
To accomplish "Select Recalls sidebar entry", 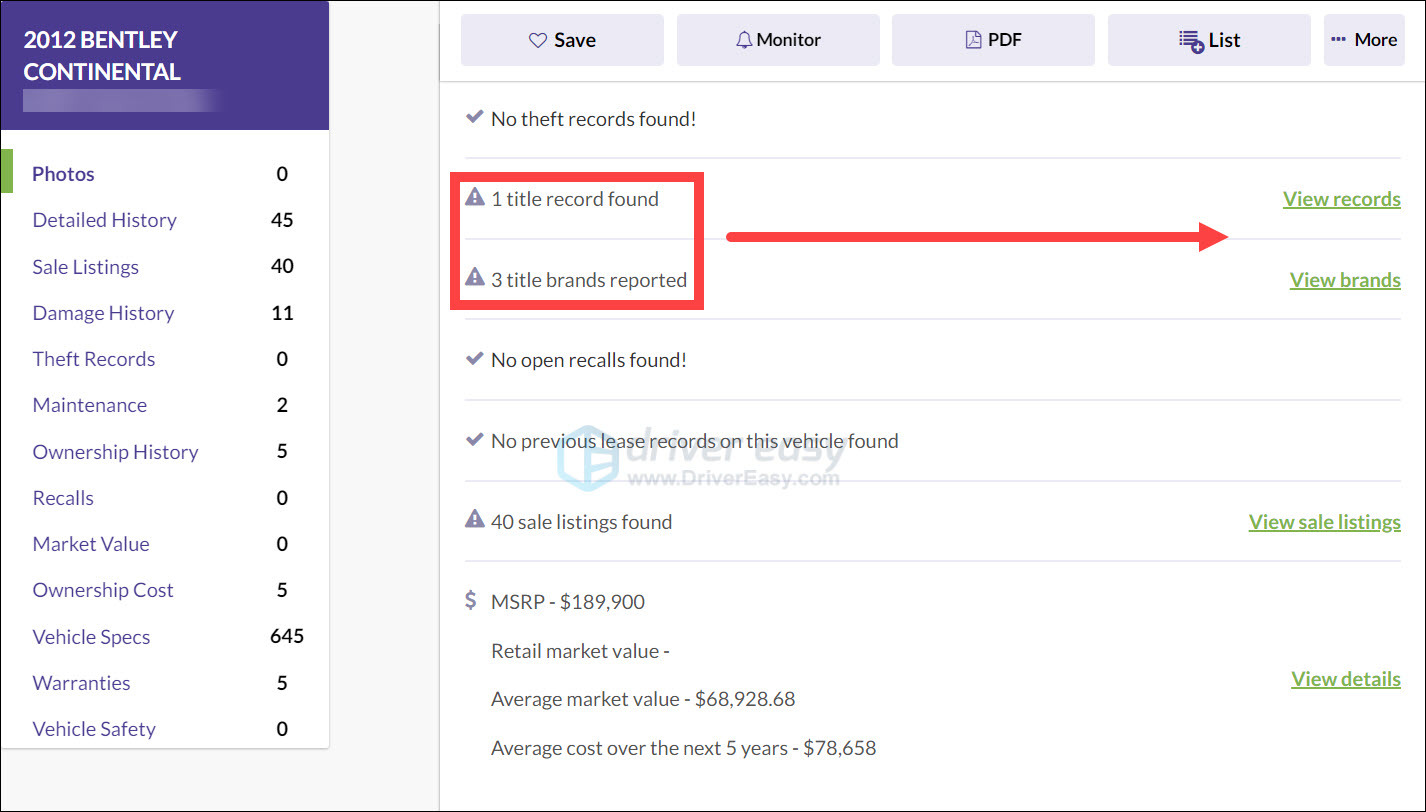I will (x=63, y=498).
